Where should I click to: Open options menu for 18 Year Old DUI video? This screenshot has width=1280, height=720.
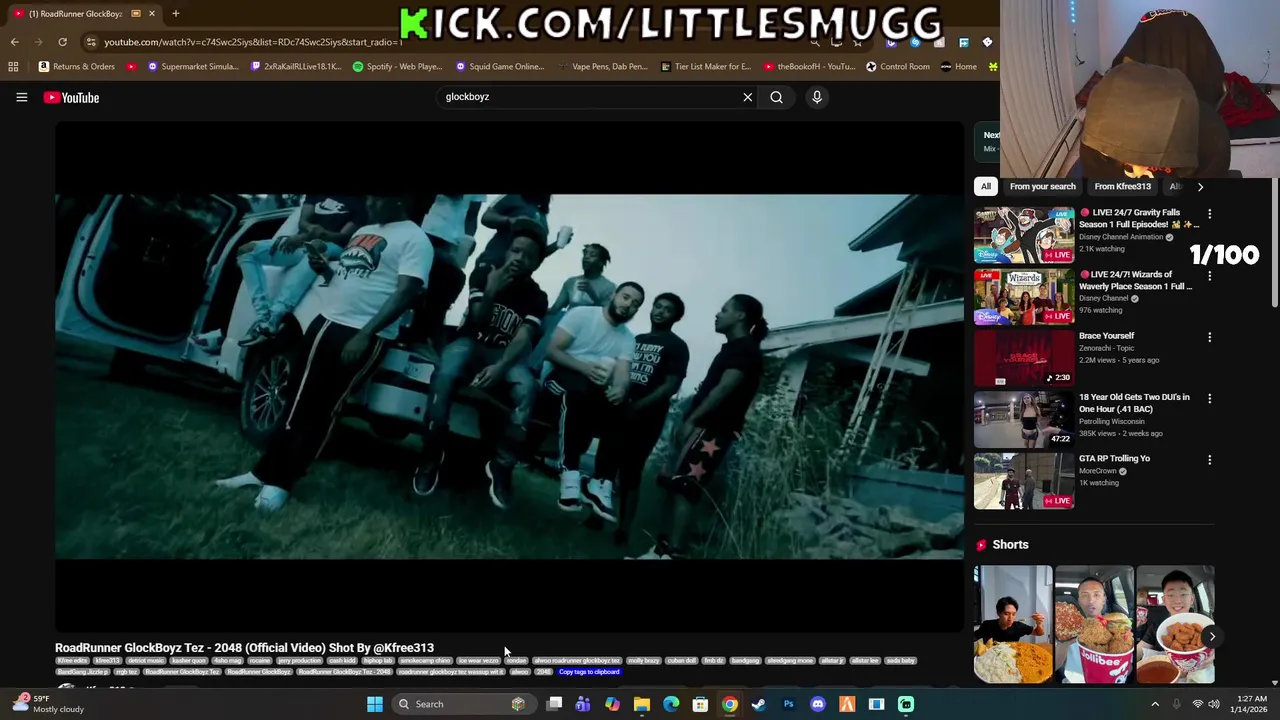click(x=1209, y=398)
